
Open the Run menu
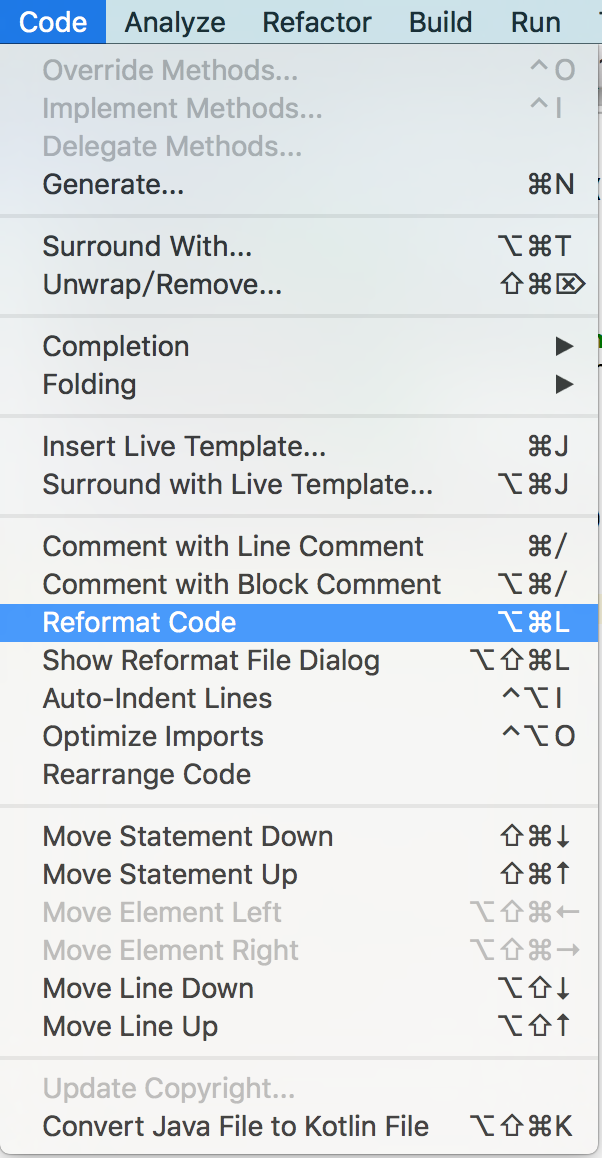click(x=535, y=22)
